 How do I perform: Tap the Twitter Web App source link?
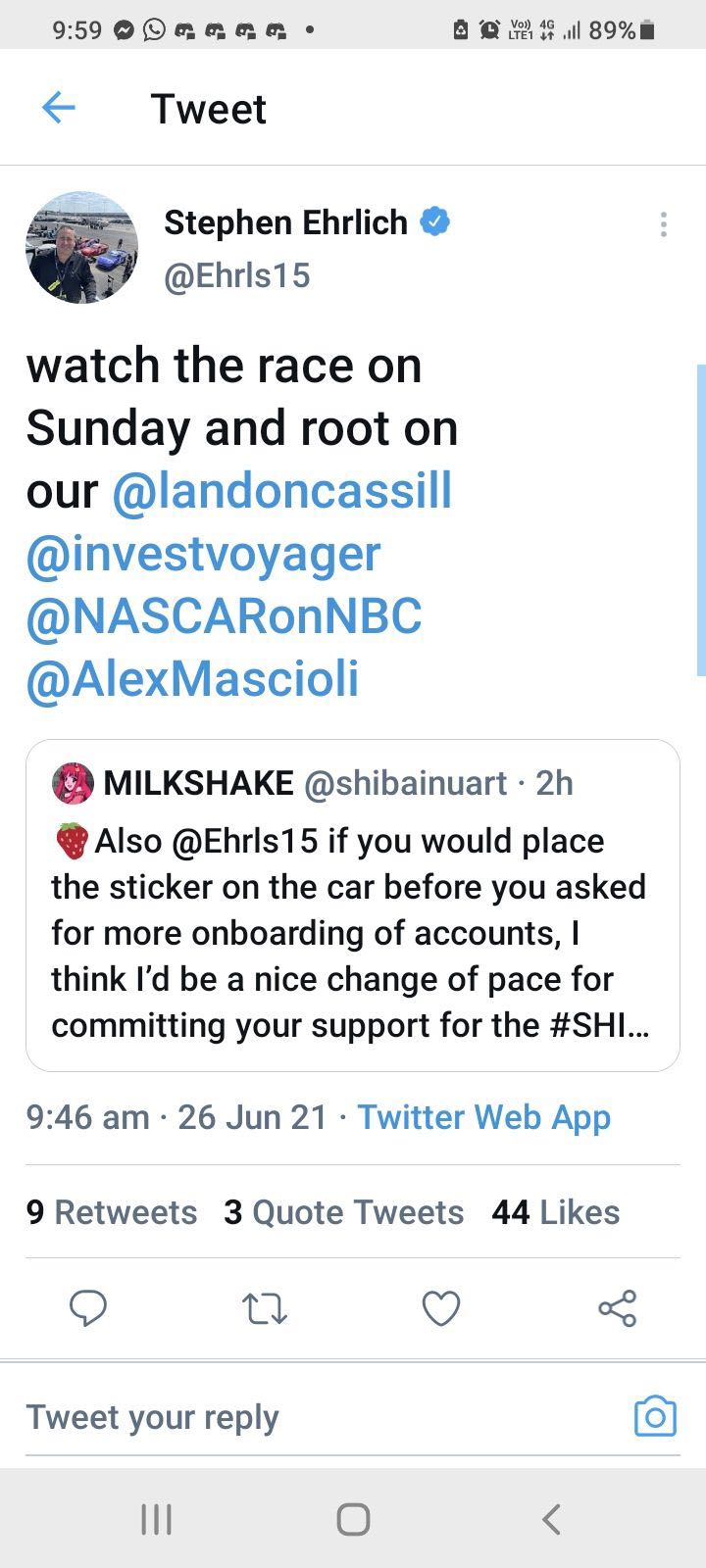pyautogui.click(x=483, y=1117)
